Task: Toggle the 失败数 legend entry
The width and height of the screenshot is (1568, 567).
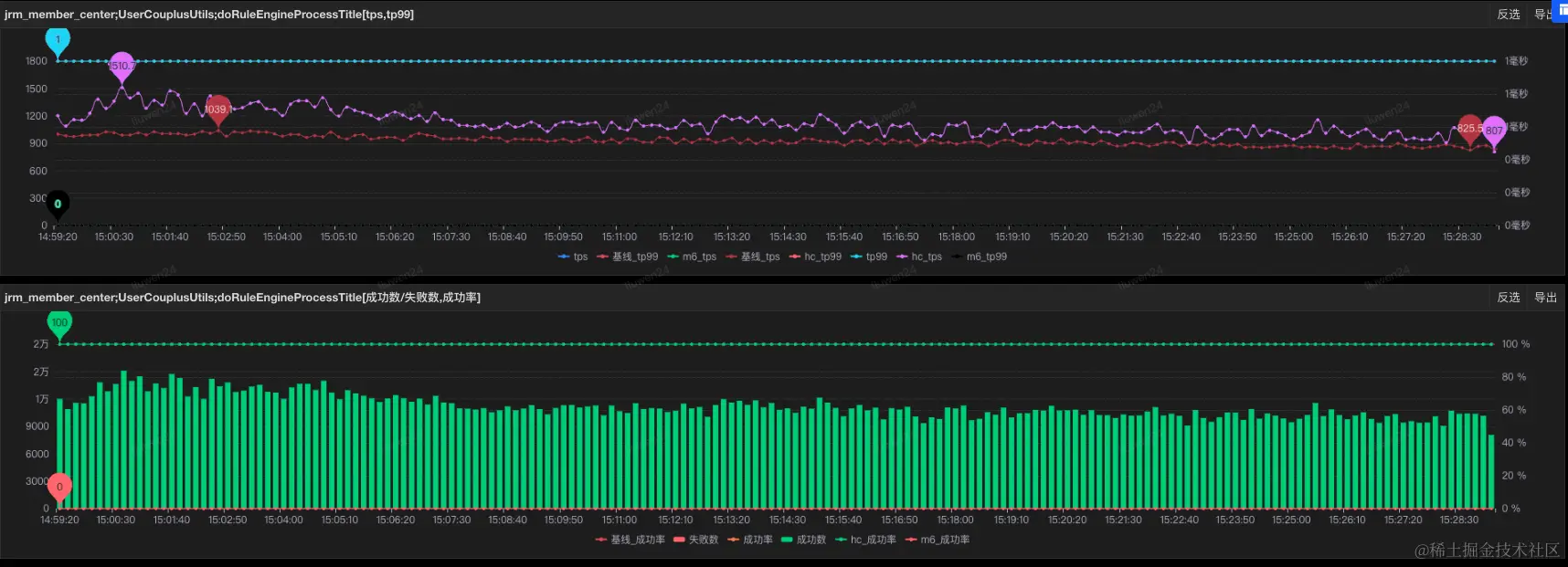Action: tap(696, 540)
